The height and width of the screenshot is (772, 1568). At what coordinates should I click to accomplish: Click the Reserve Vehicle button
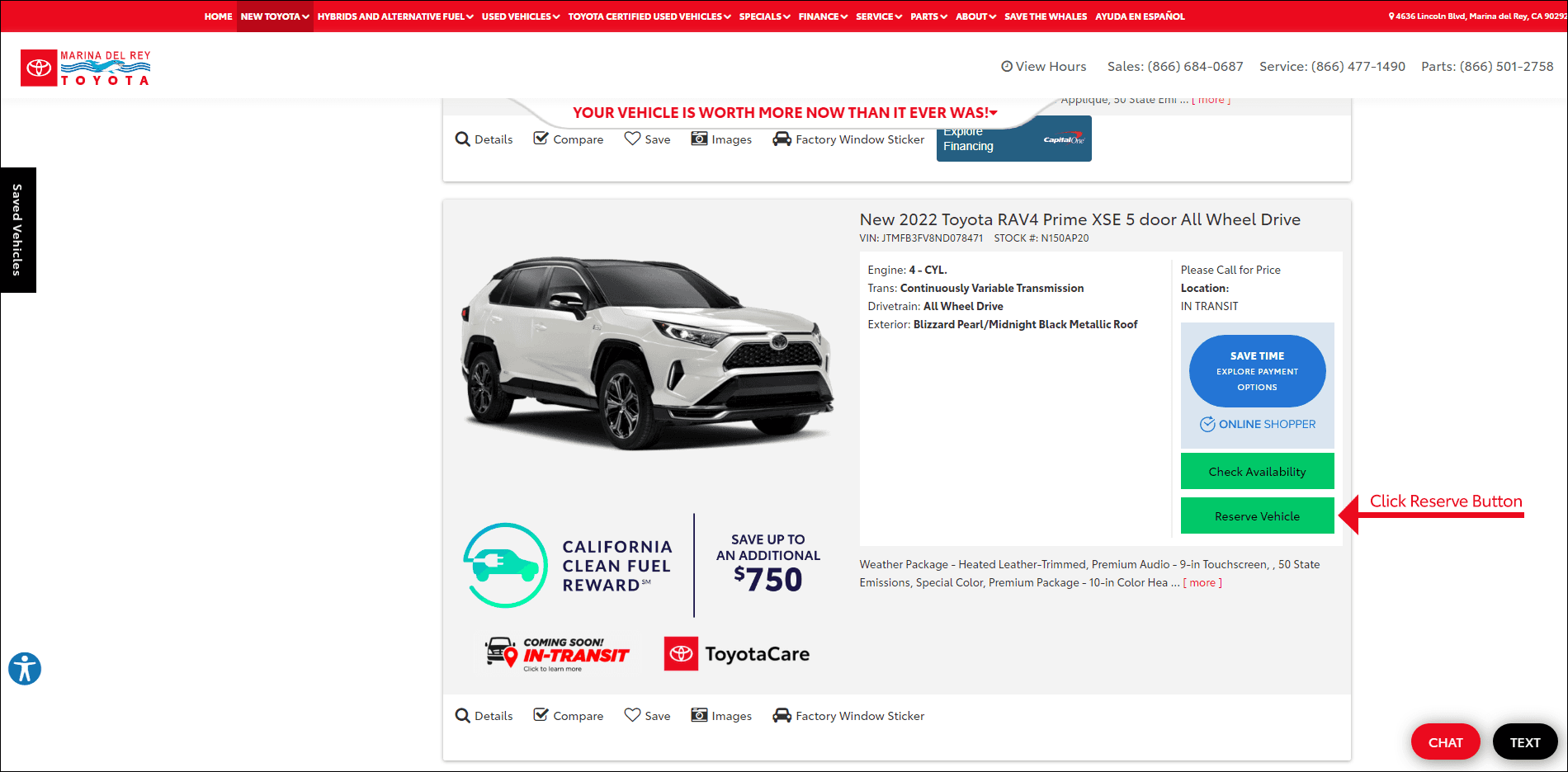pyautogui.click(x=1257, y=515)
